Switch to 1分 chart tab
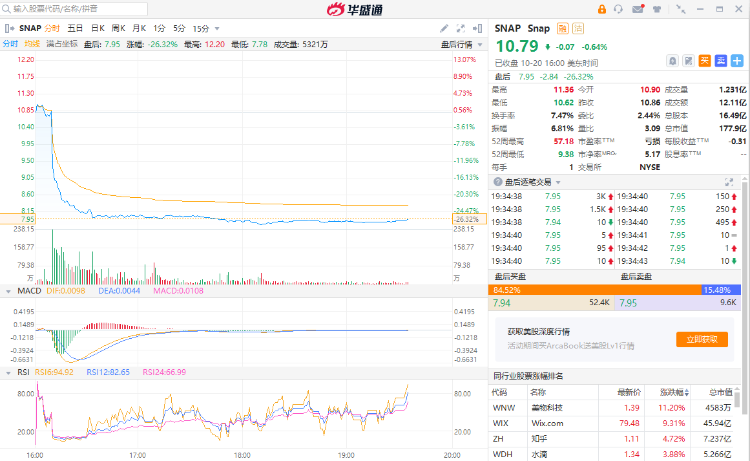Viewport: 750px width, 461px height. [x=159, y=29]
